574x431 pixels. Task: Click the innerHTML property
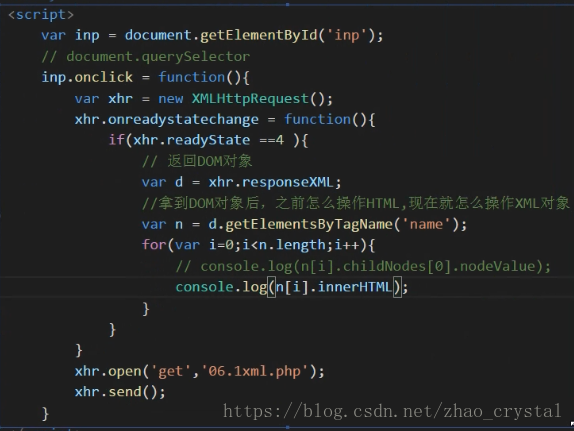click(355, 287)
